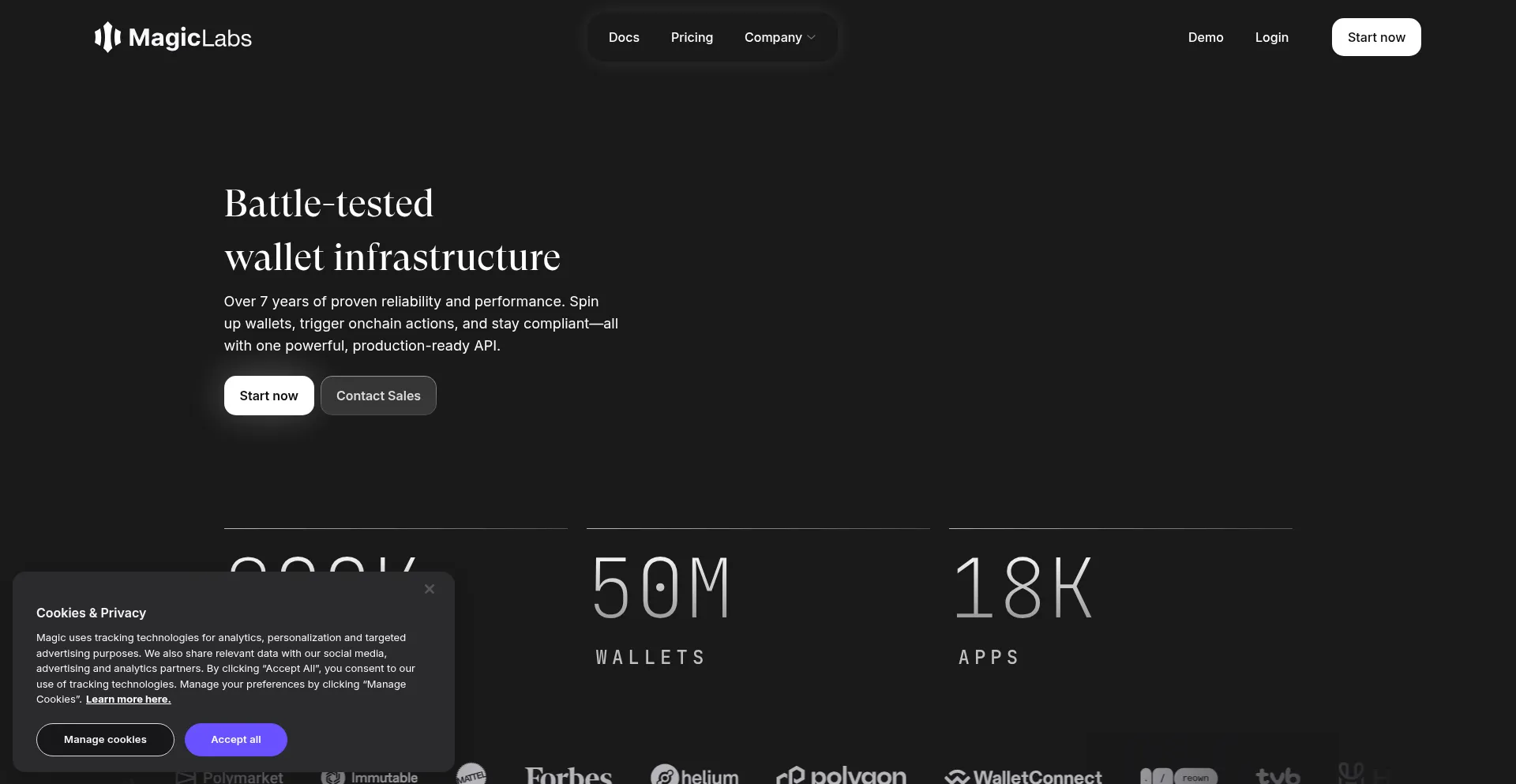Viewport: 1516px width, 784px height.
Task: Open Manage cookies preferences
Action: [x=105, y=740]
